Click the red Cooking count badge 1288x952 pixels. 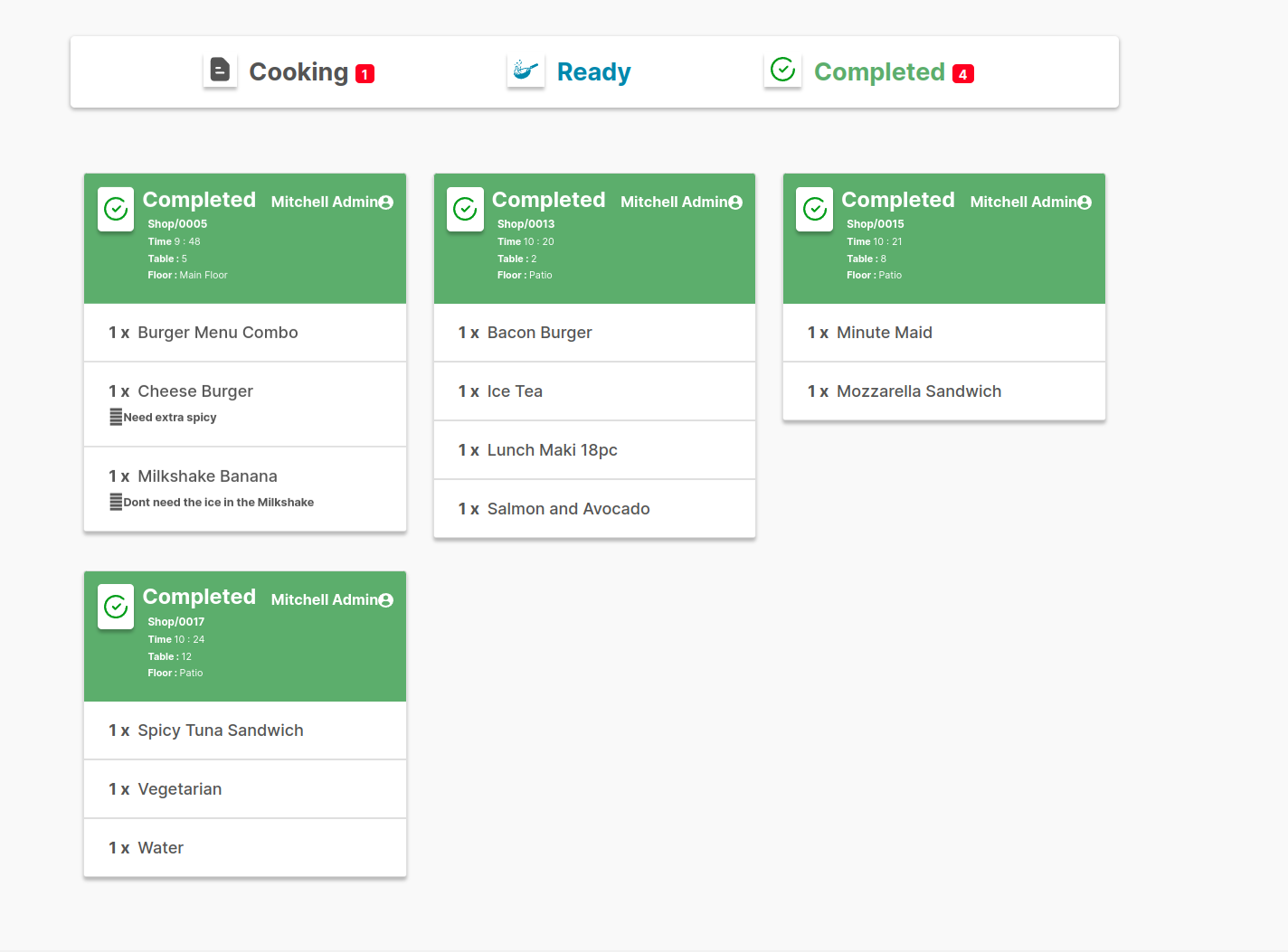tap(365, 74)
